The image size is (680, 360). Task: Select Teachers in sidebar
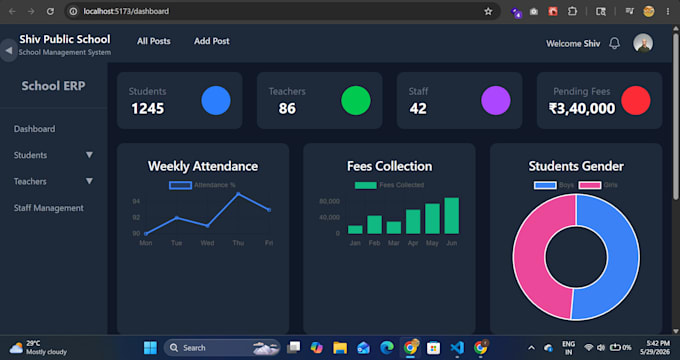[x=30, y=181]
